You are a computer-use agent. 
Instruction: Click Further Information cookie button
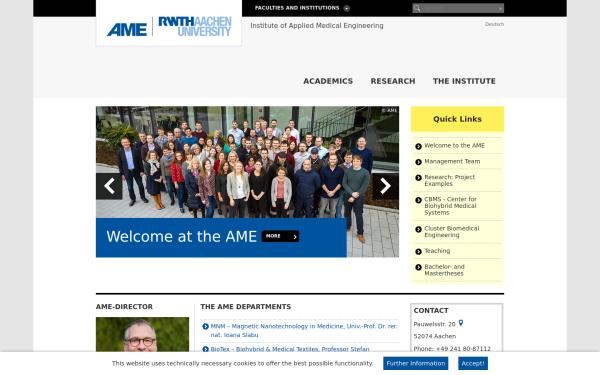click(416, 363)
